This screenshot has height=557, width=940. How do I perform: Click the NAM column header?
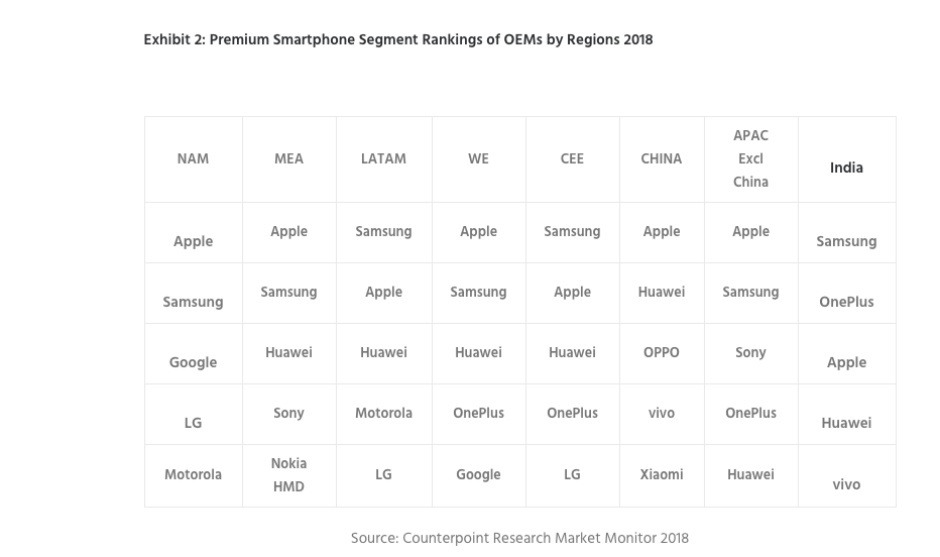[x=193, y=159]
